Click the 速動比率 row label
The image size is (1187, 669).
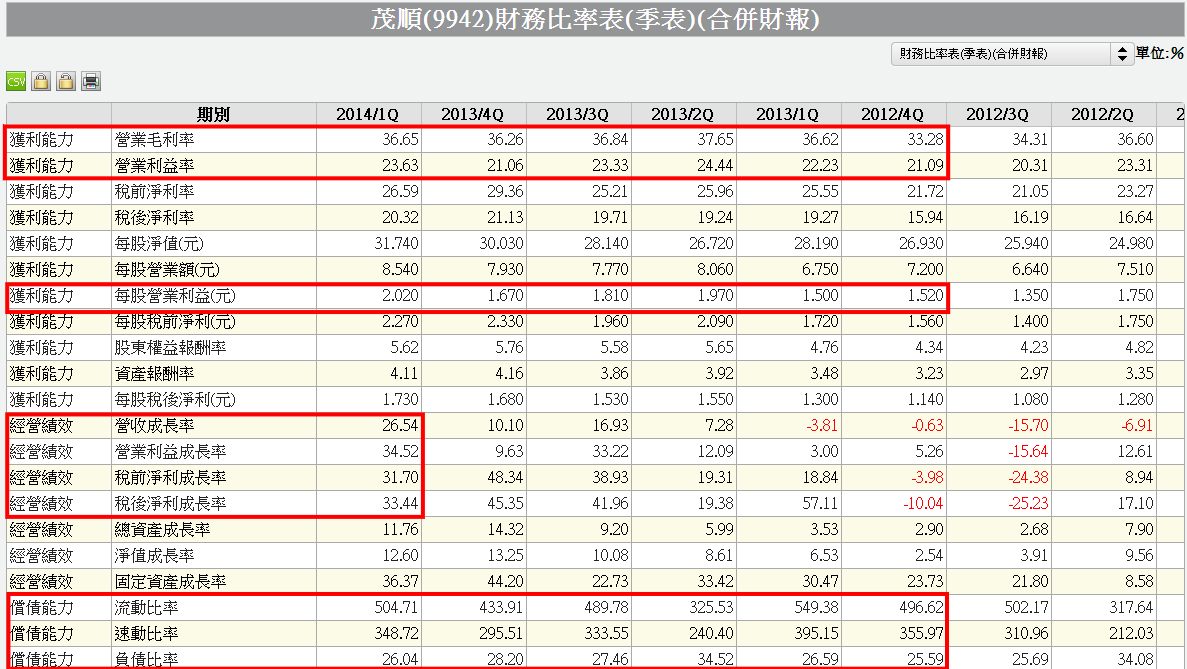click(x=147, y=633)
